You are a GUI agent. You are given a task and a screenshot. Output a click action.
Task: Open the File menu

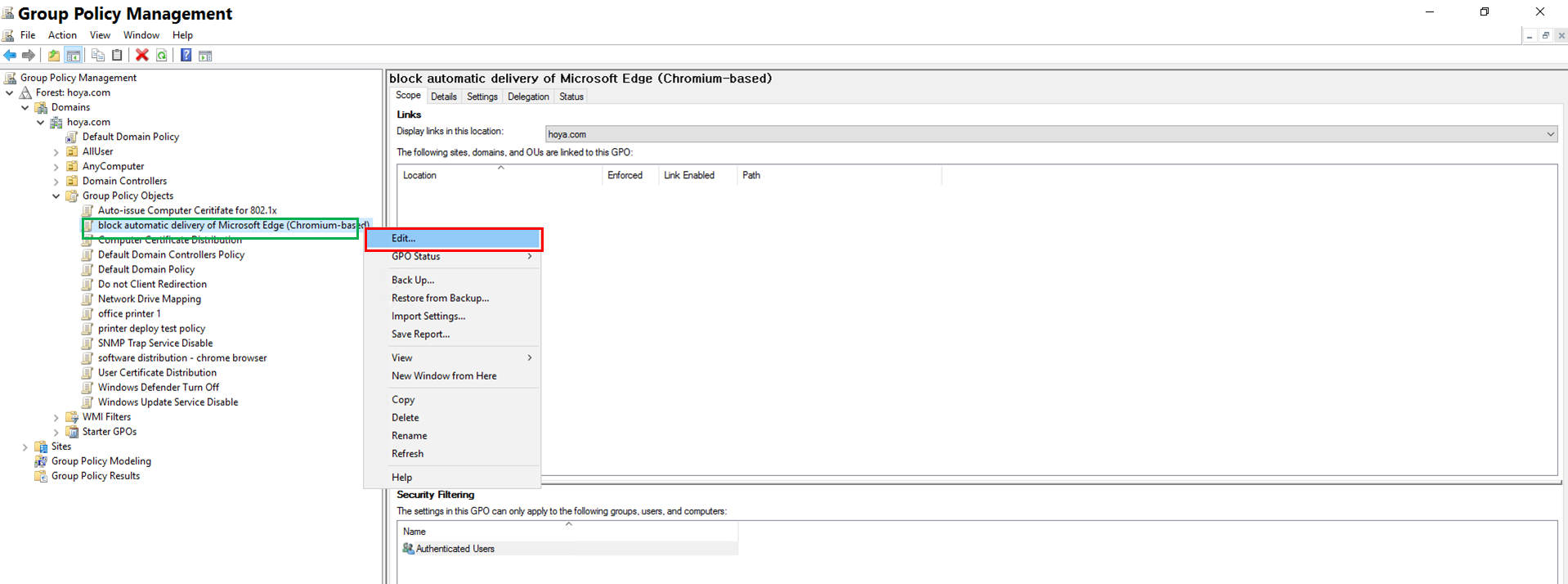(x=28, y=35)
